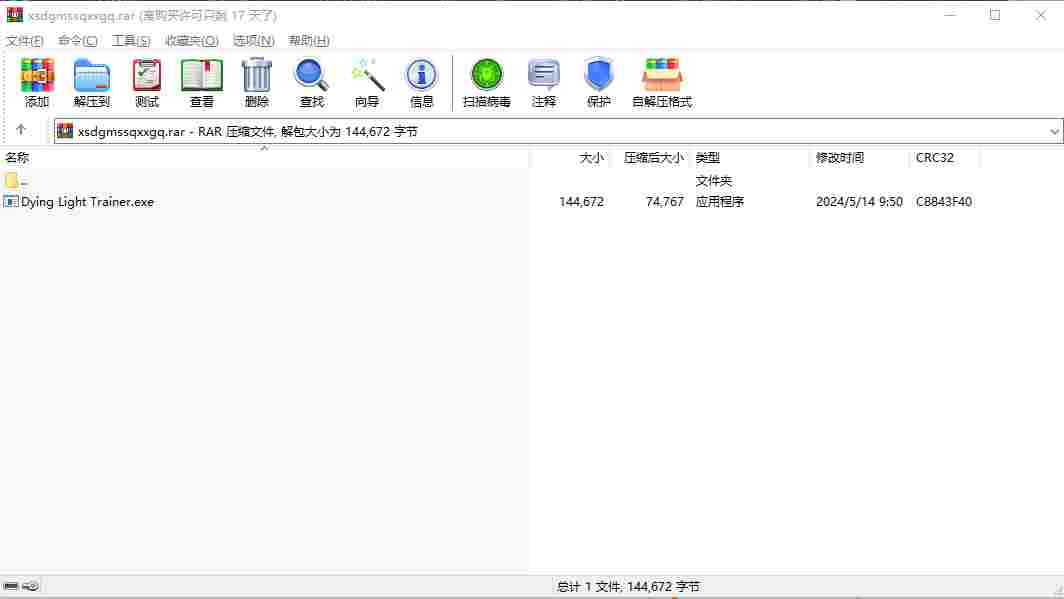Image resolution: width=1064 pixels, height=599 pixels.
Task: Go up one level with arrow
Action: pyautogui.click(x=20, y=130)
